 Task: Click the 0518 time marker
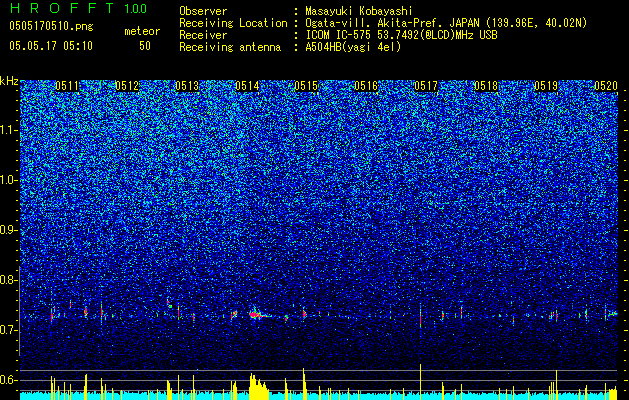click(486, 86)
